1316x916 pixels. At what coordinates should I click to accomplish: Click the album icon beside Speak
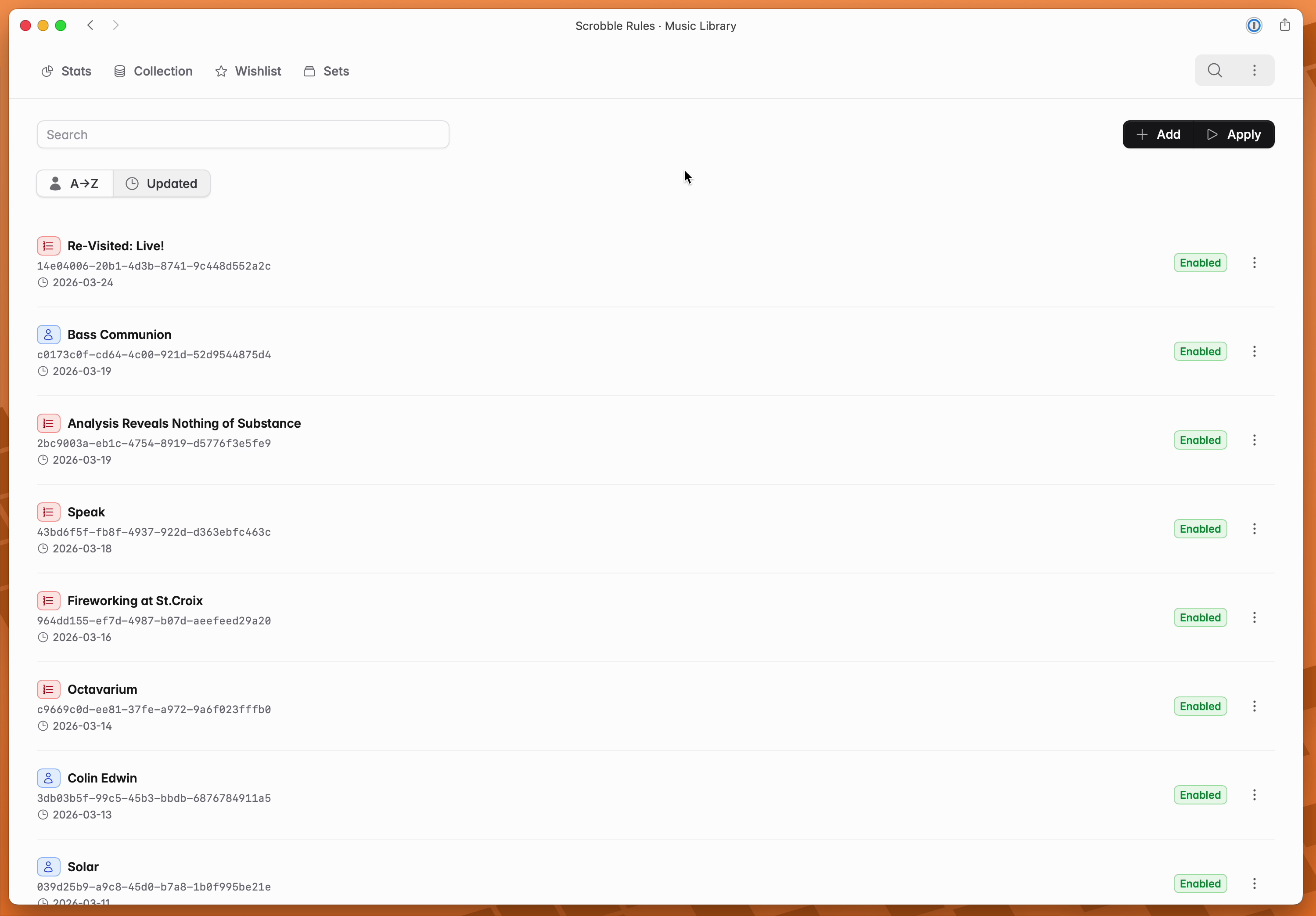tap(49, 512)
